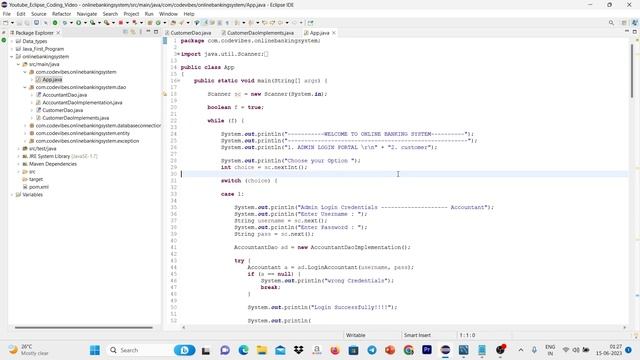Expand the Variables project

click(12, 195)
